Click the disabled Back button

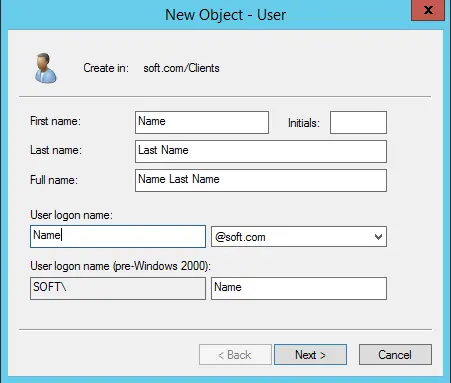[235, 355]
